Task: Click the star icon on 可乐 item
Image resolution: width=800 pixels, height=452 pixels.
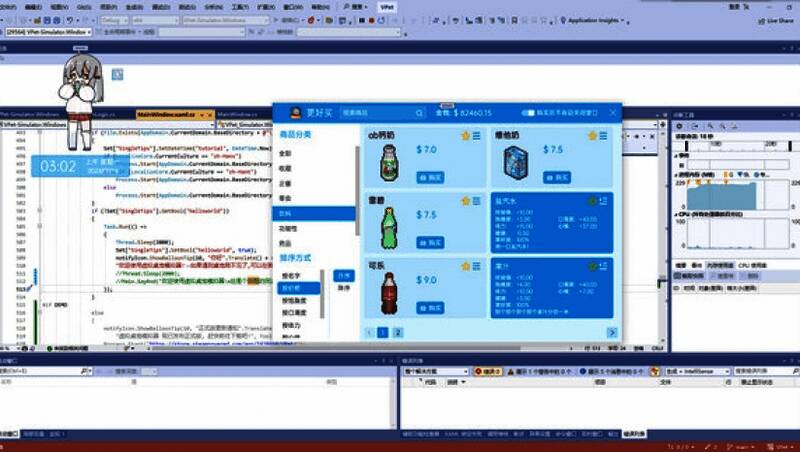Action: tap(466, 266)
